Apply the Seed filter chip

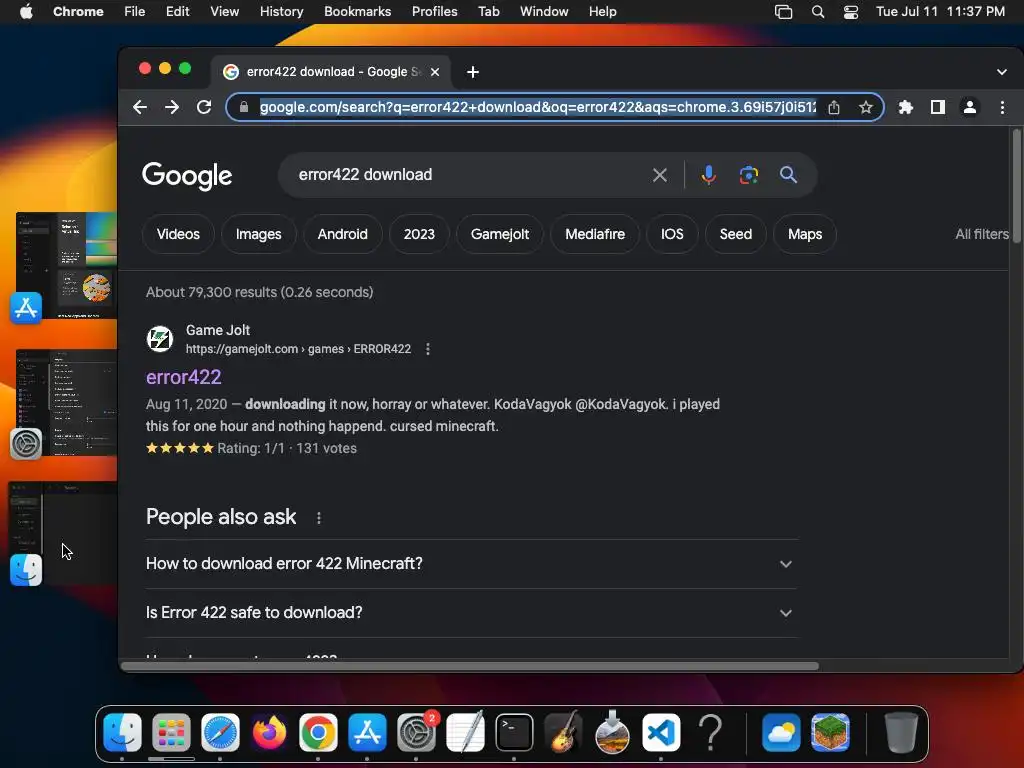(736, 234)
